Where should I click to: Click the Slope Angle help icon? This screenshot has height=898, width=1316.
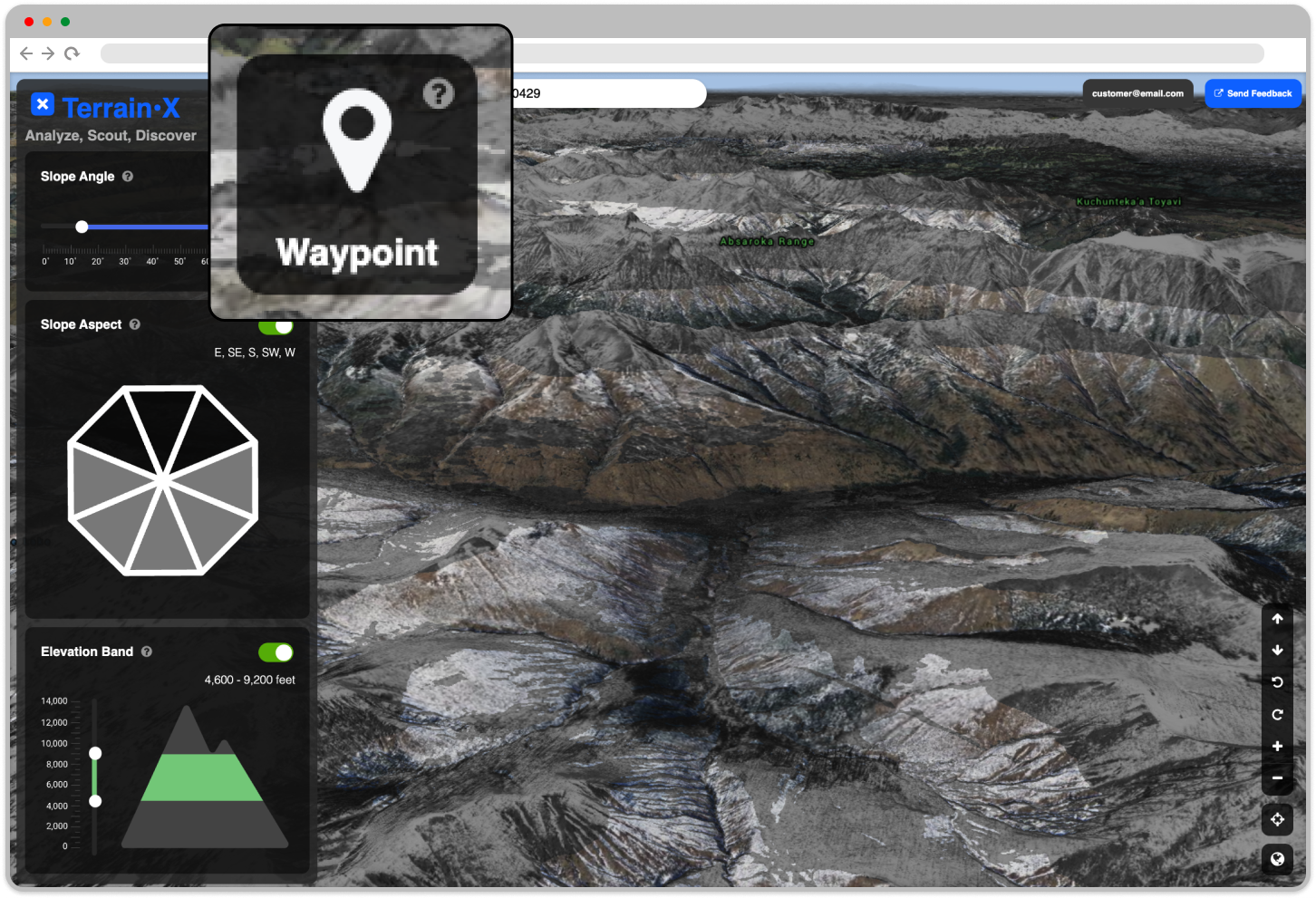click(x=127, y=176)
